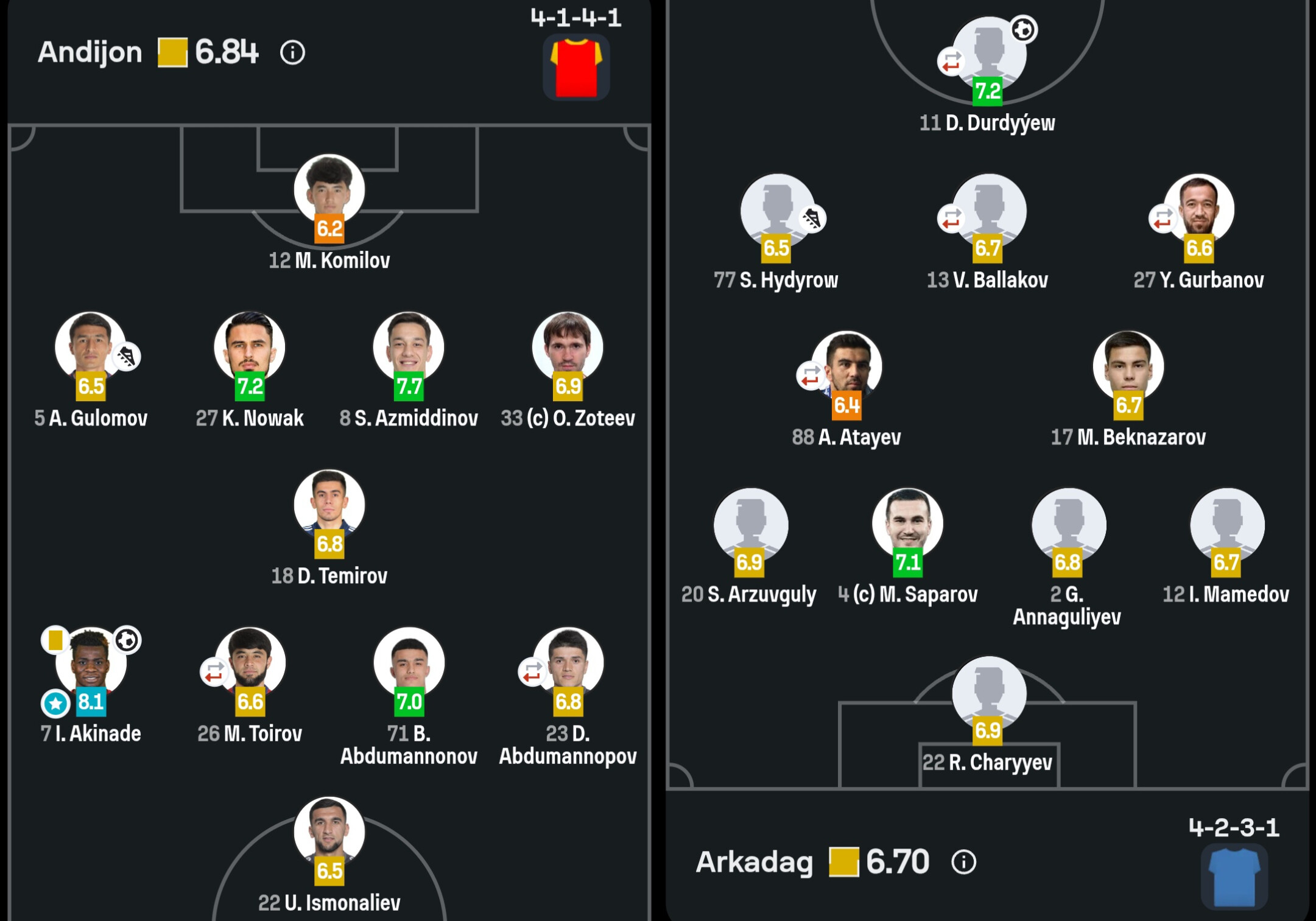Click the assist boot icon on S. Hydyrow
The image size is (1316, 921).
point(812,219)
